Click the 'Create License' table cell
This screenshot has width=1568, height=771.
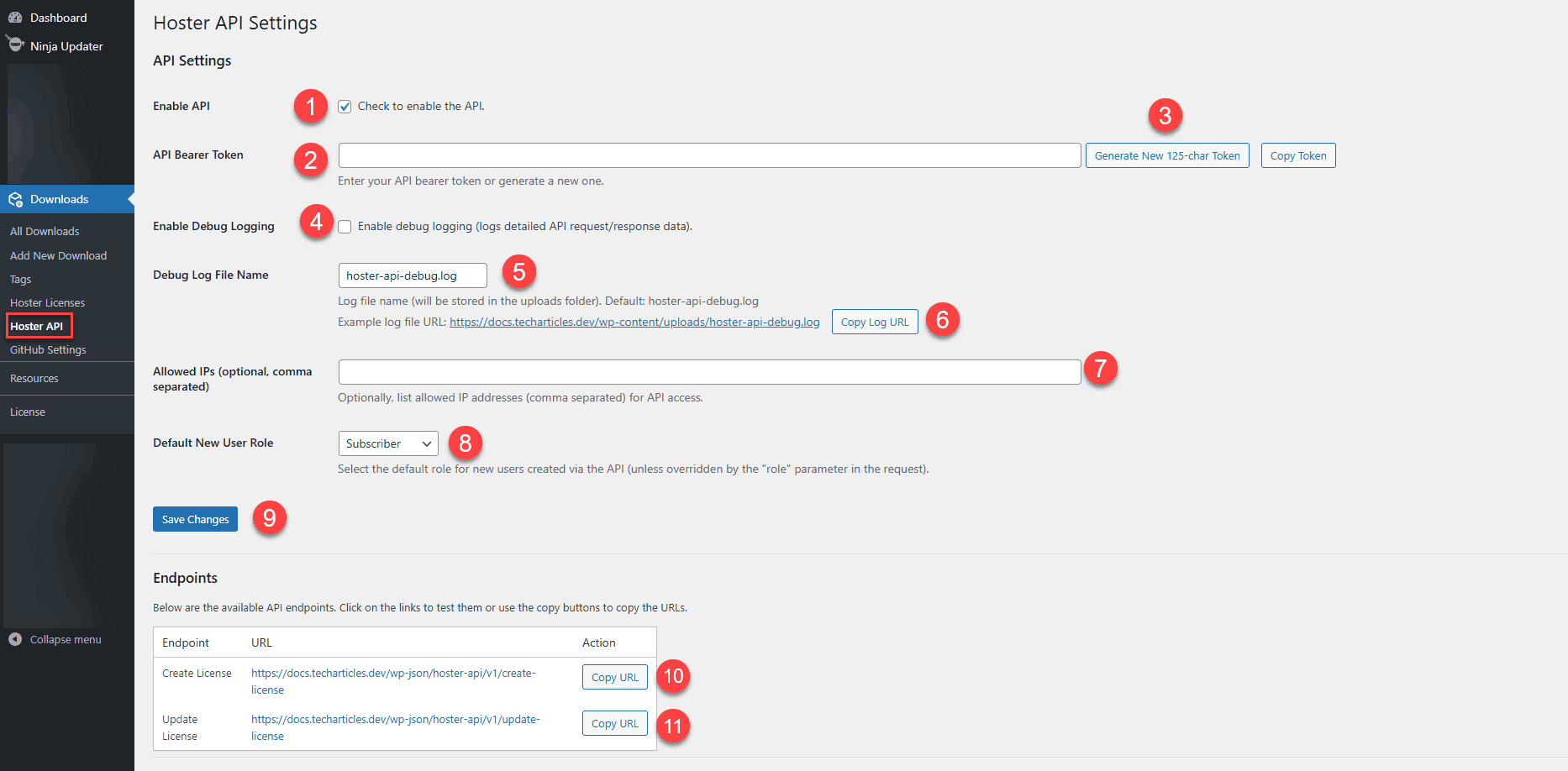point(197,674)
